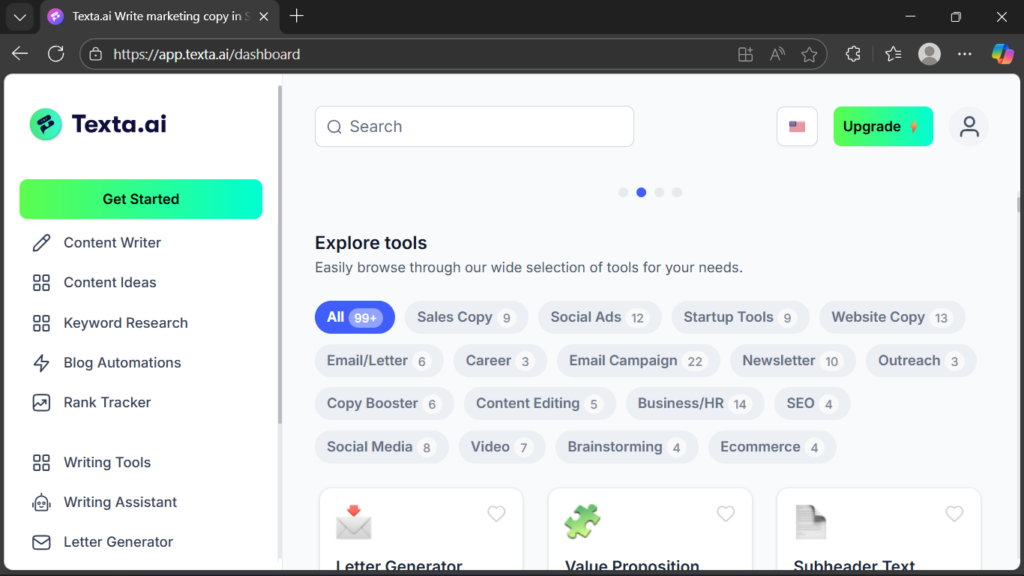This screenshot has width=1024, height=576.
Task: Open the Letter Generator envelope icon
Action: 41,542
